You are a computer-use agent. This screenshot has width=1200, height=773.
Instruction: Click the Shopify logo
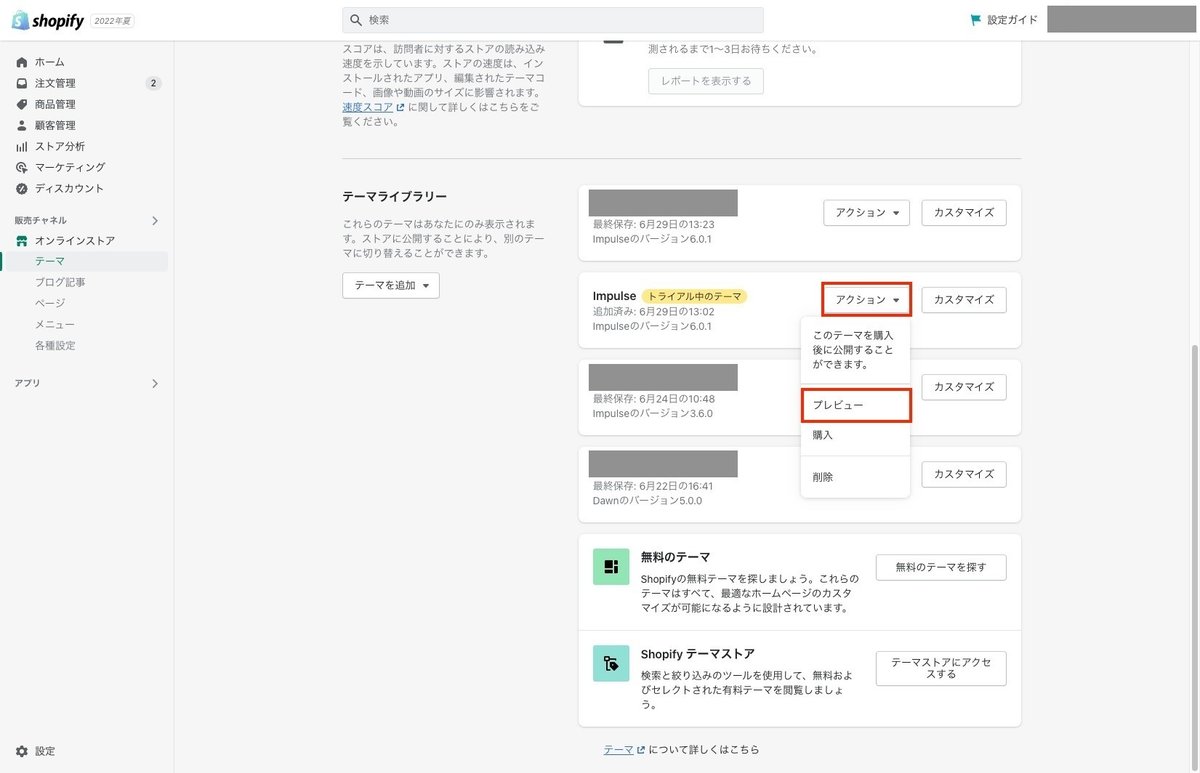tap(48, 20)
